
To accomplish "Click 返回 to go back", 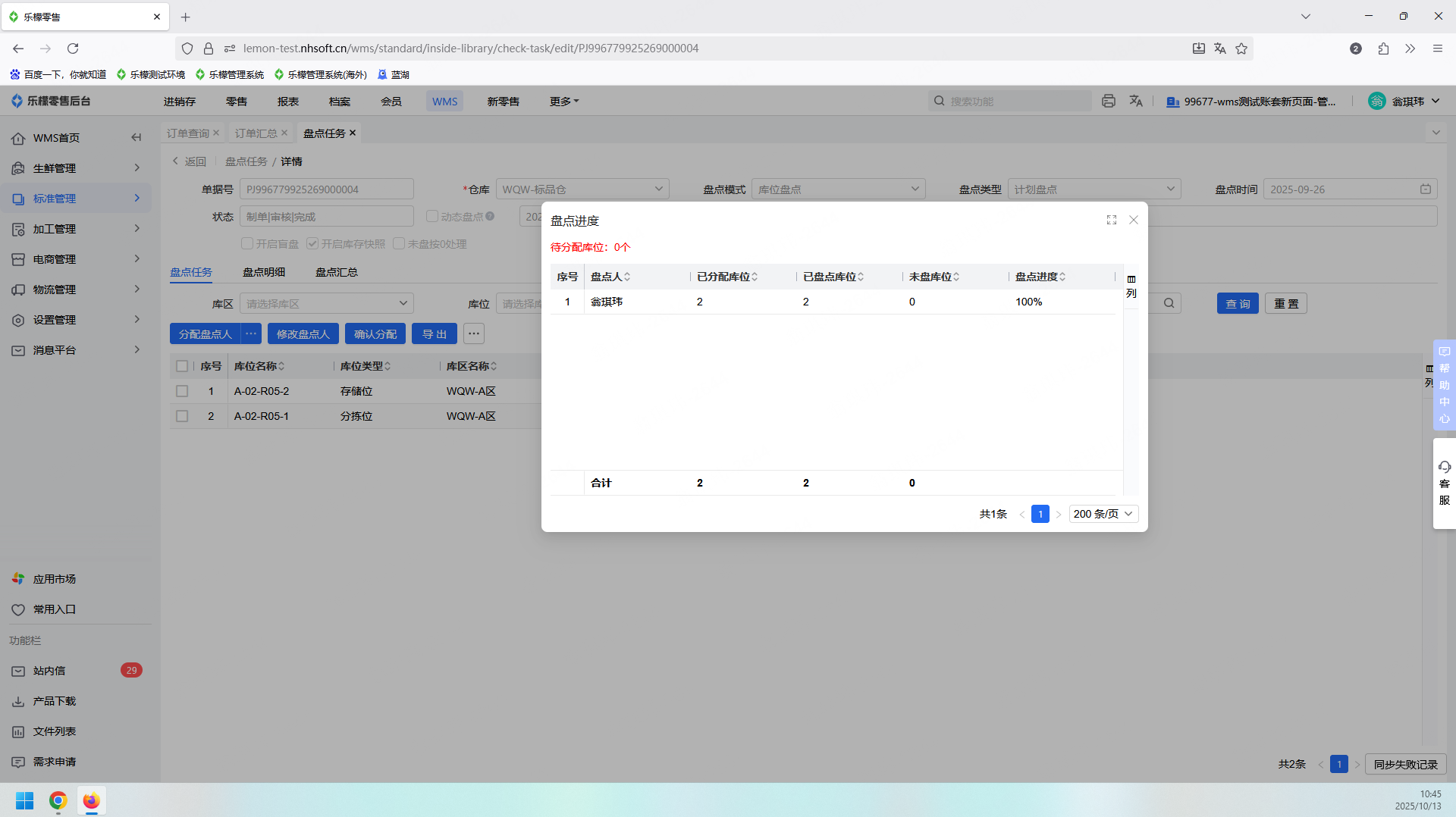I will pyautogui.click(x=190, y=161).
